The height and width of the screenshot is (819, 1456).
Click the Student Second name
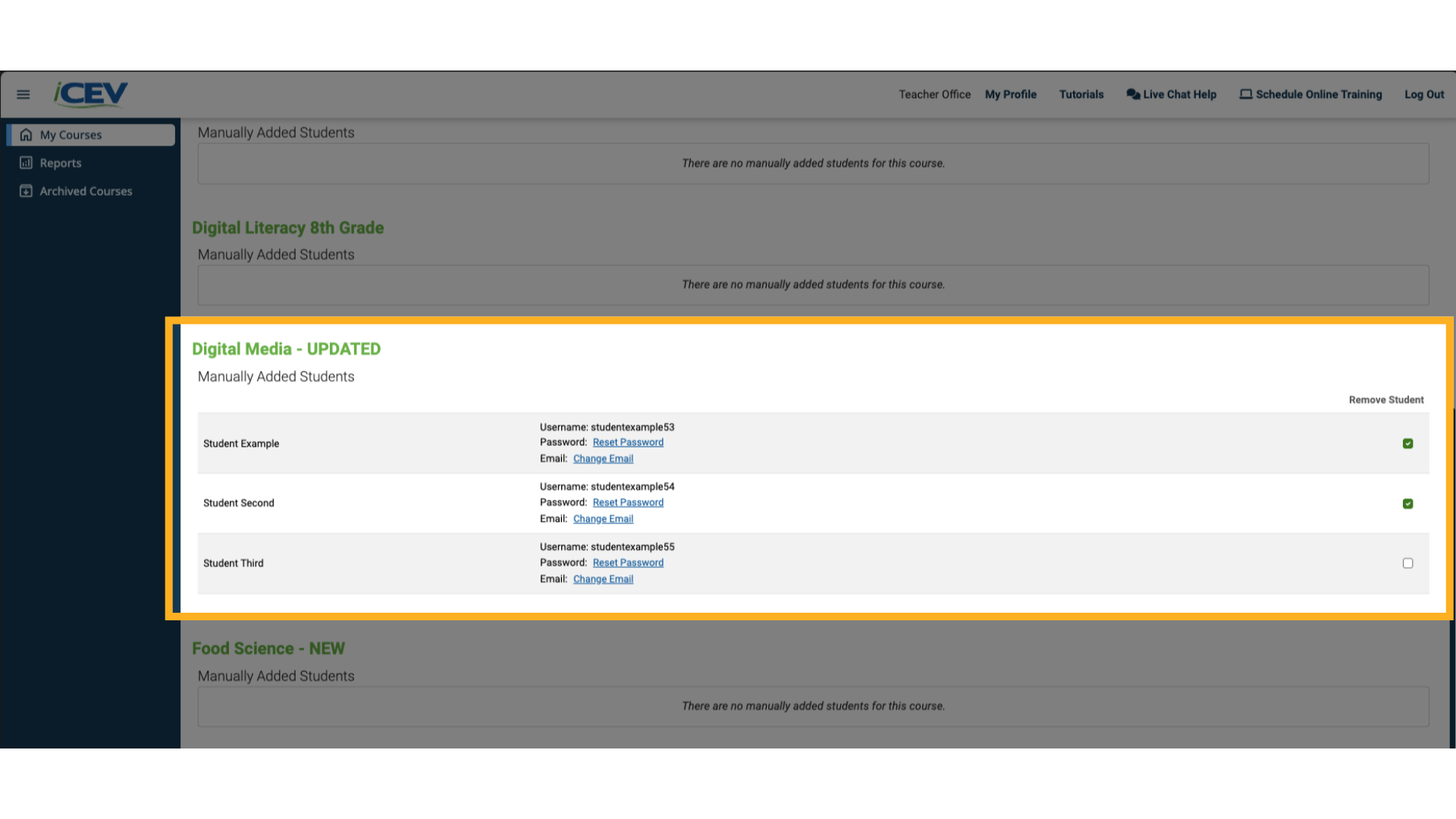point(239,504)
